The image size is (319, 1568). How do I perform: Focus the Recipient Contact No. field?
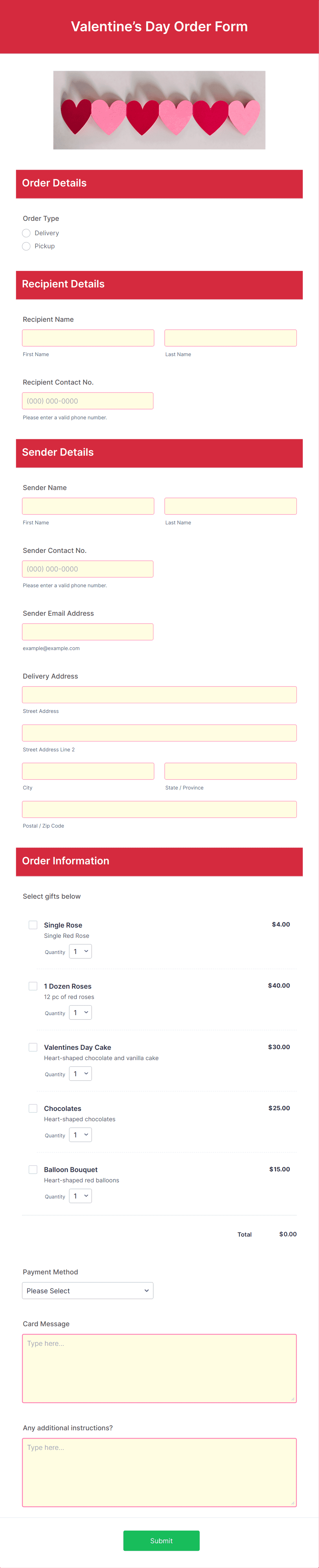[87, 400]
